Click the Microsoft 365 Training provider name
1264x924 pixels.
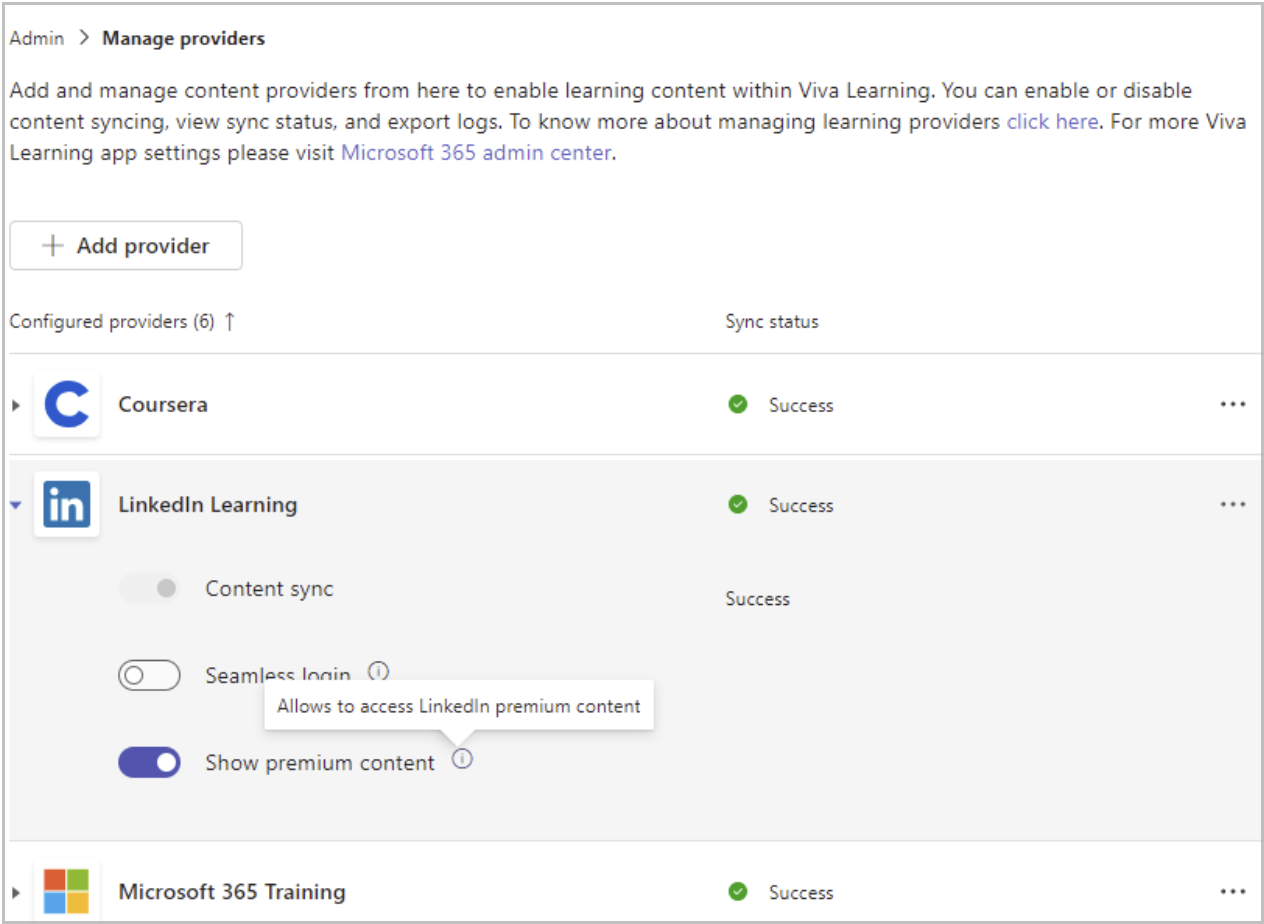click(x=232, y=892)
